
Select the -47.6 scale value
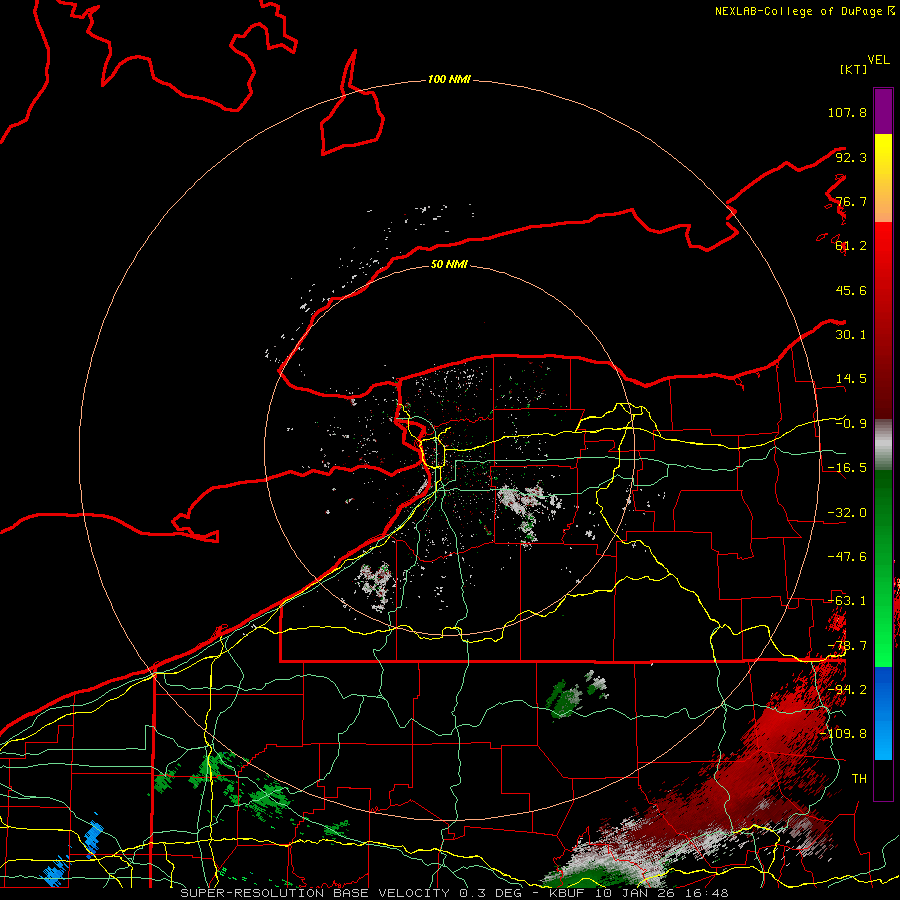coord(847,557)
